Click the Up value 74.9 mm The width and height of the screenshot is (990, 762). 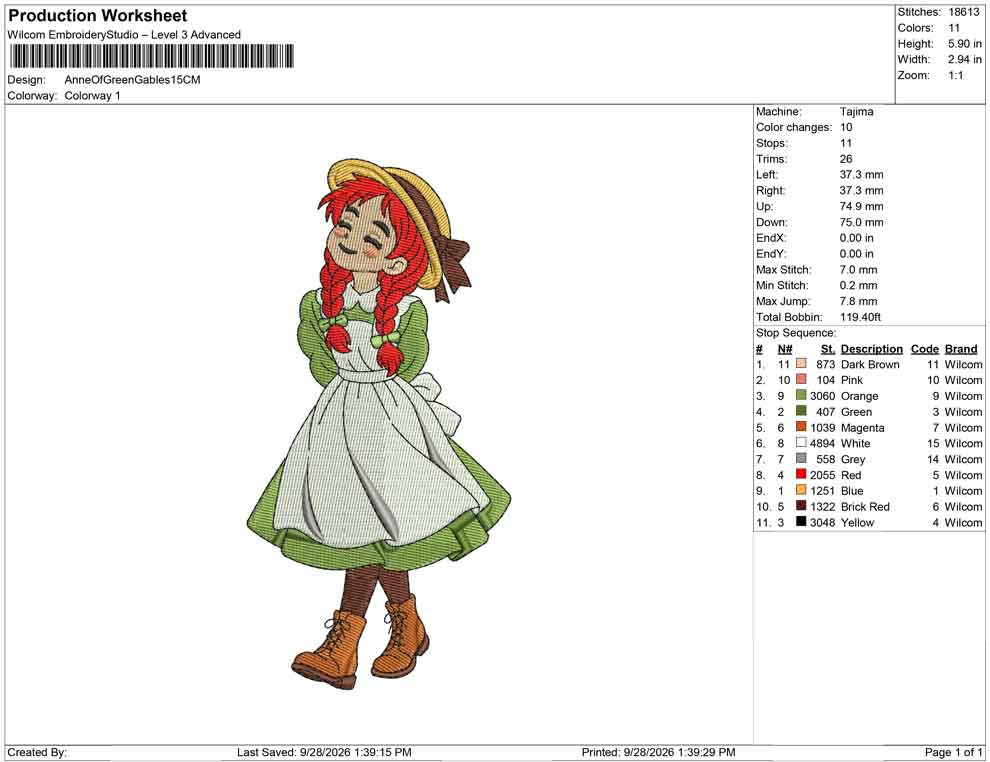pos(861,206)
